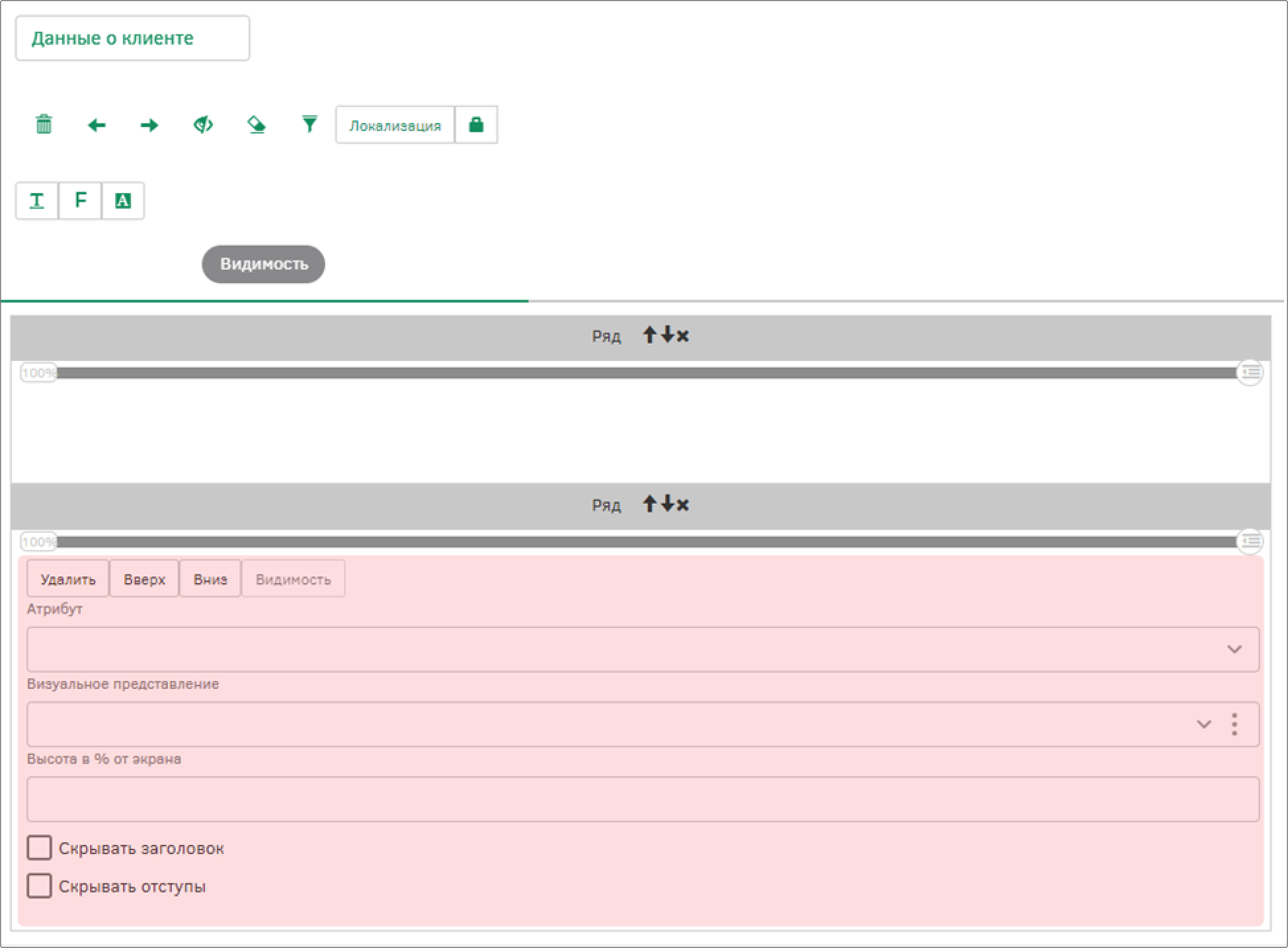Select the F field icon button
The image size is (1288, 948).
[80, 200]
